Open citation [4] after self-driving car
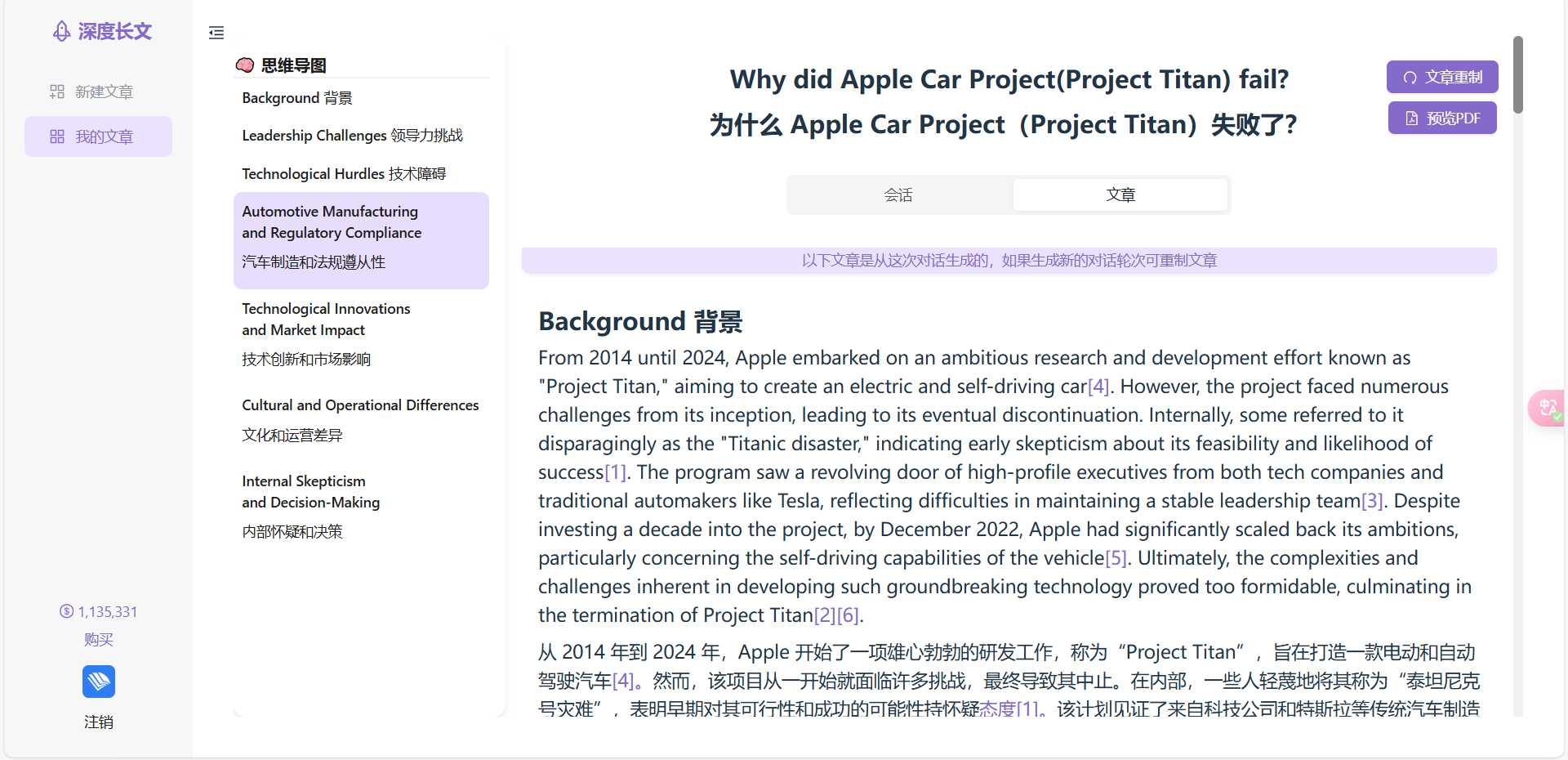This screenshot has height=760, width=1568. [1098, 387]
